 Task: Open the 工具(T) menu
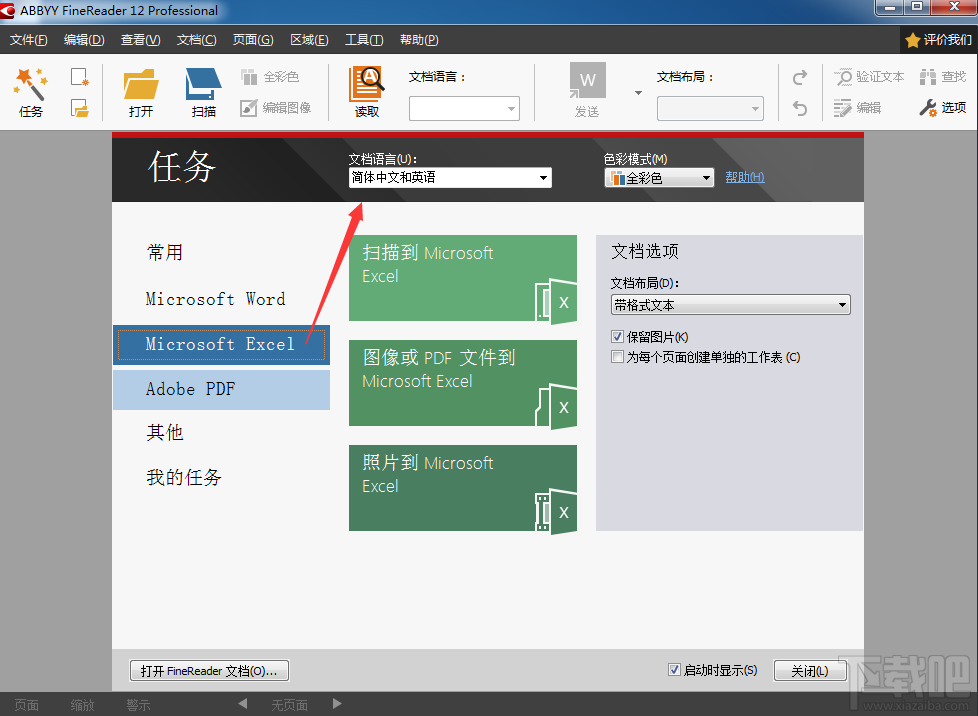(364, 40)
